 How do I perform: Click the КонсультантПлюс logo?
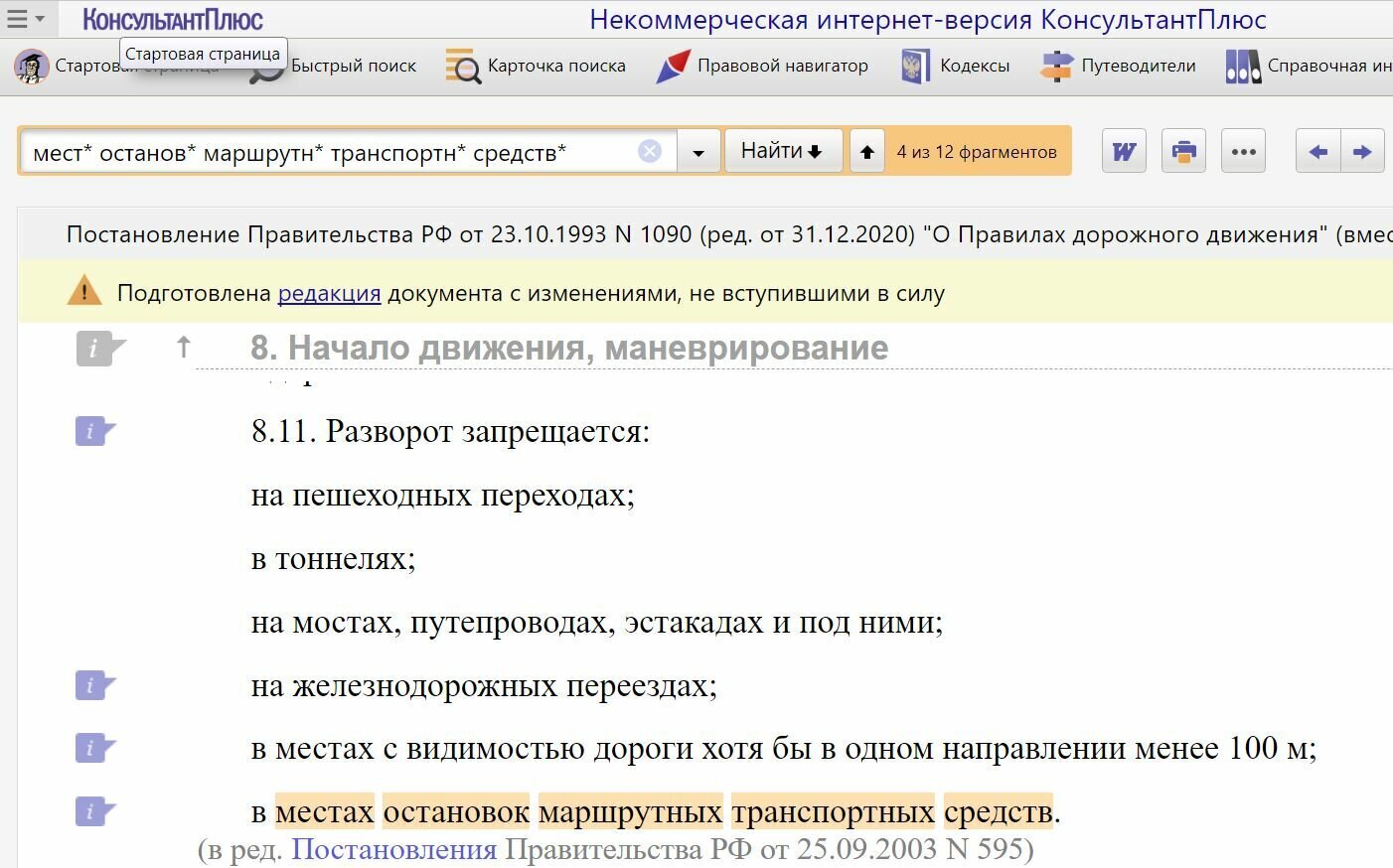tap(173, 19)
